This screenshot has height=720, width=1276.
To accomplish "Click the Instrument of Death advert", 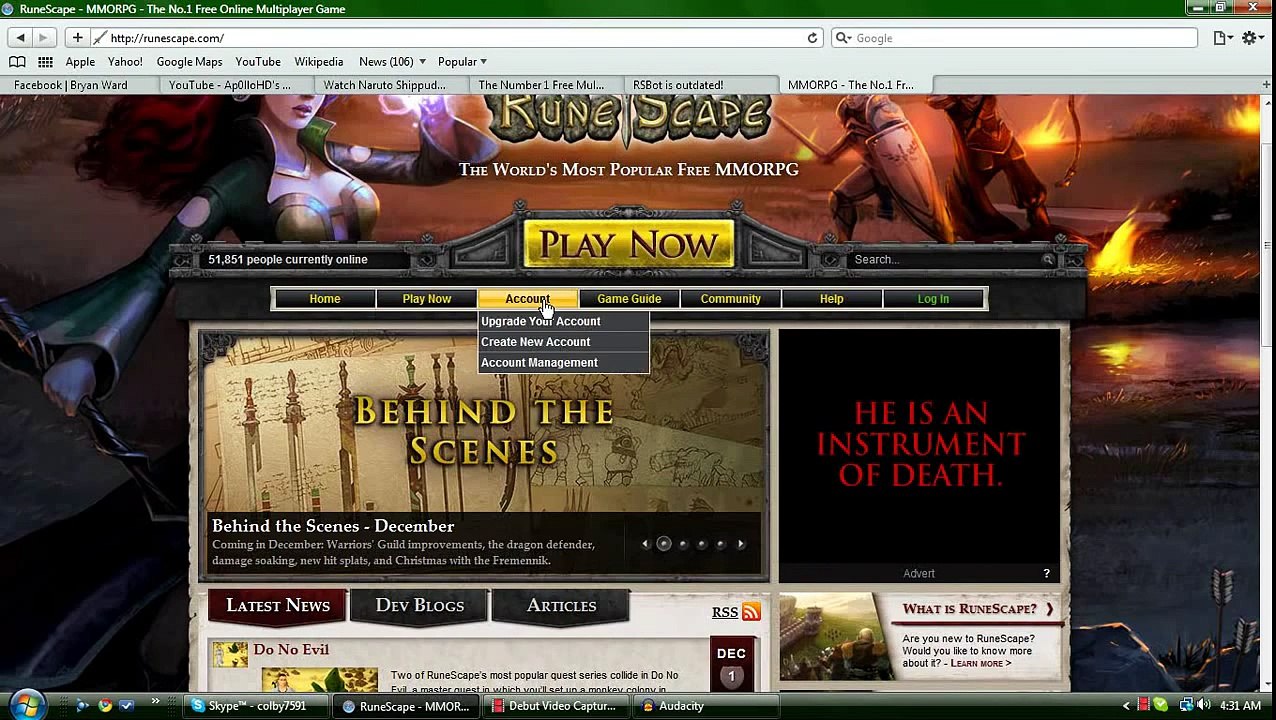I will (919, 447).
